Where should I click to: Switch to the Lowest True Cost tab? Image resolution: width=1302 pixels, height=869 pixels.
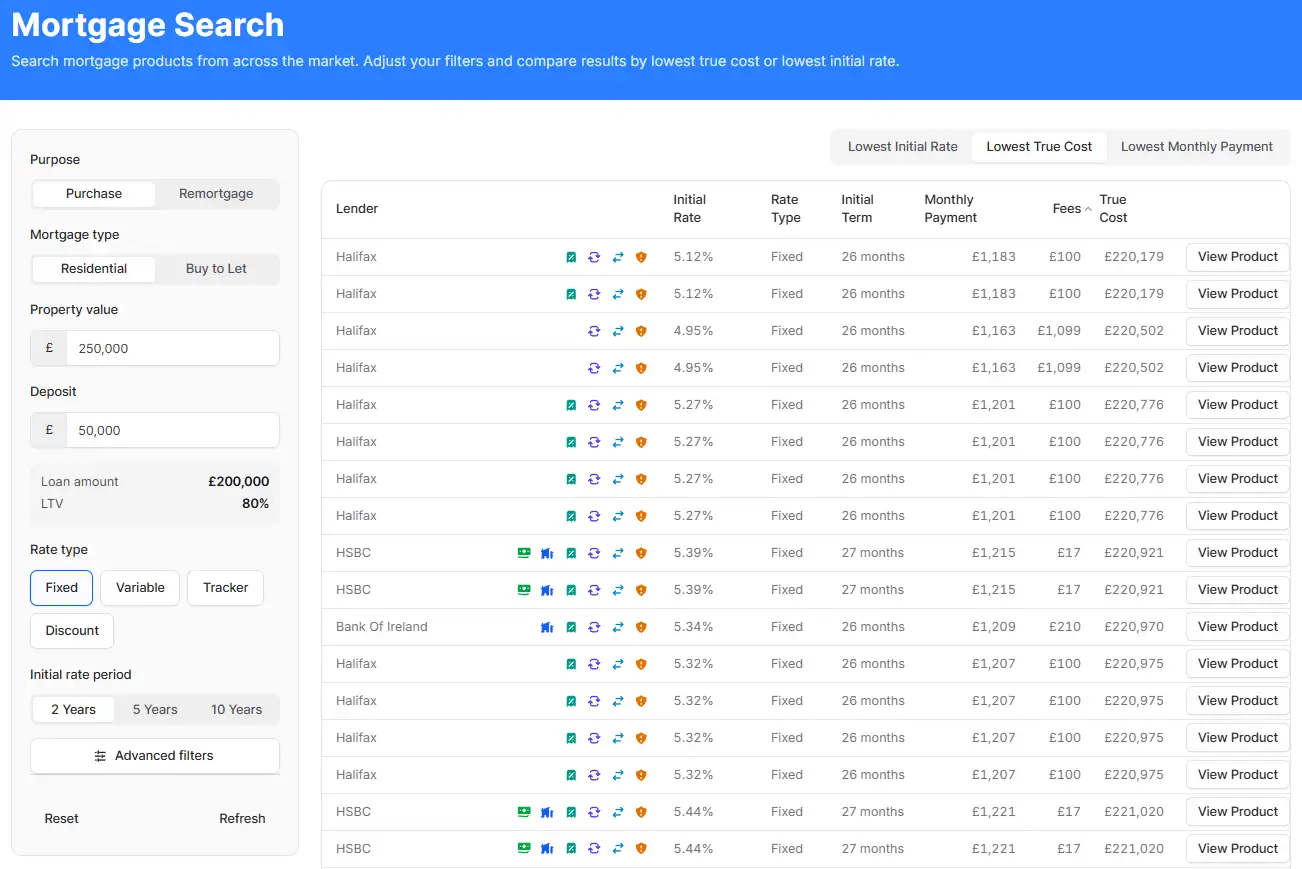tap(1039, 147)
